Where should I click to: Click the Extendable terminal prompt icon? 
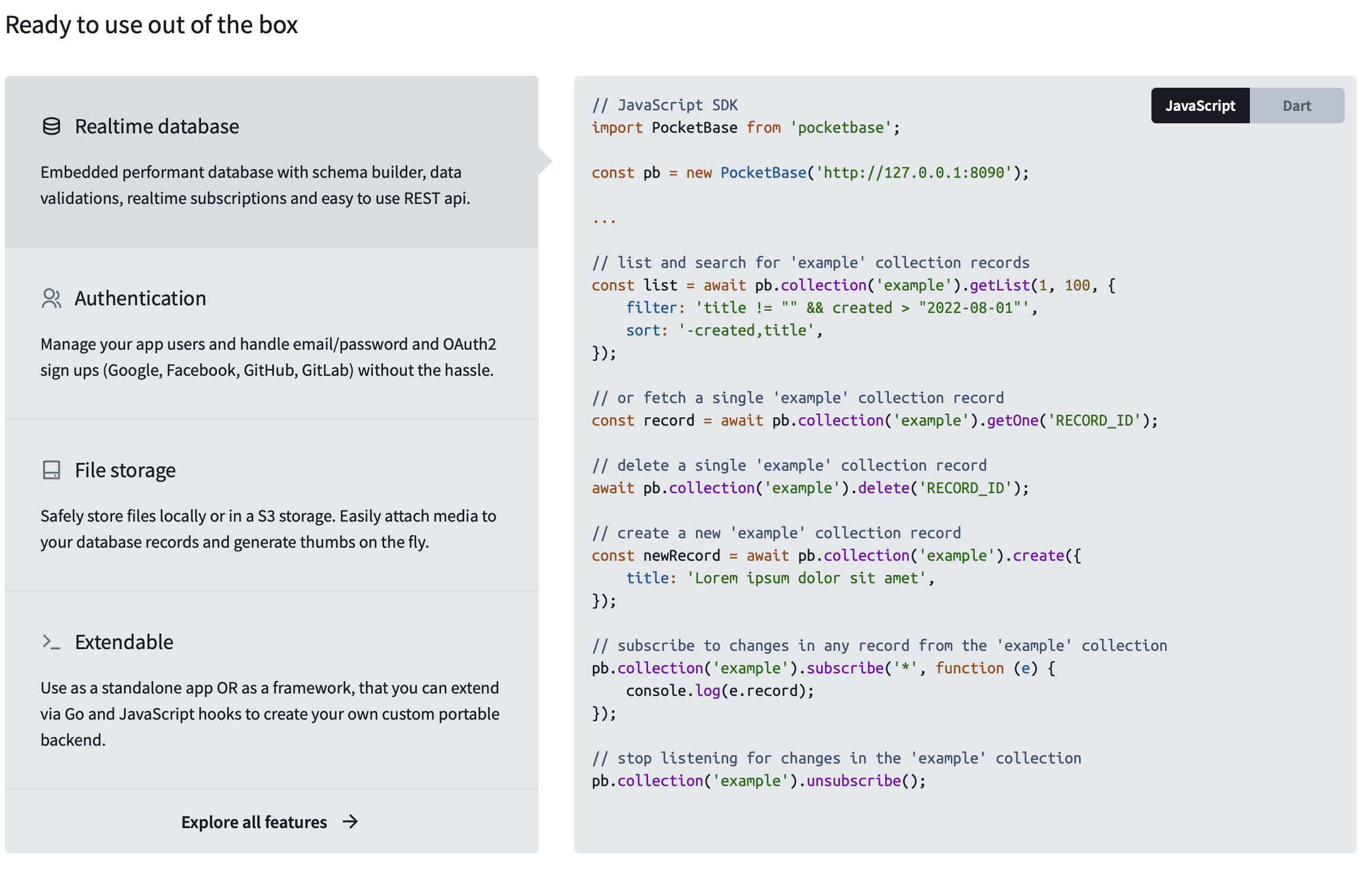[52, 642]
